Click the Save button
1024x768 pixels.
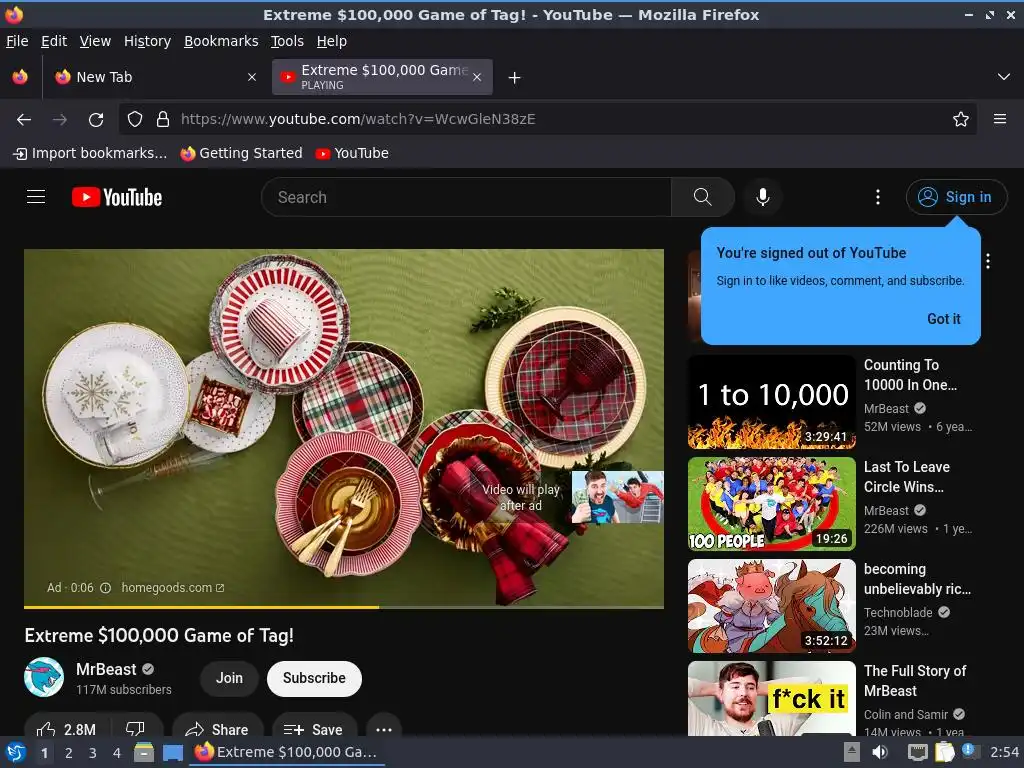click(x=314, y=729)
